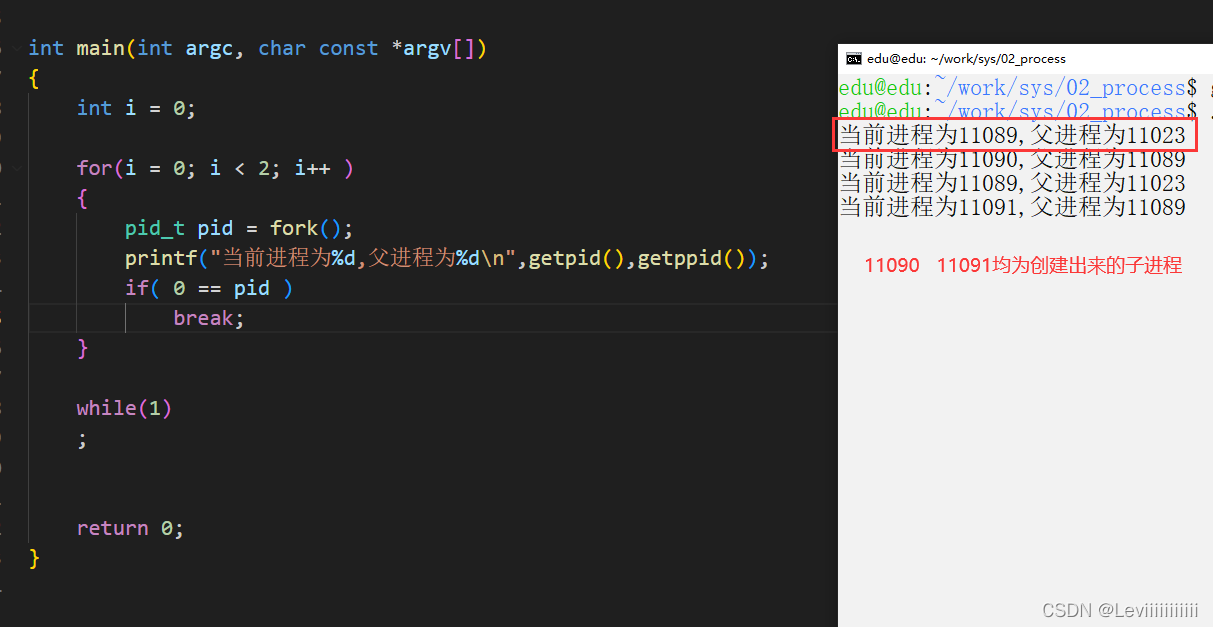Click the 'for' keyword in the loop header
1213x627 pixels.
[x=94, y=168]
